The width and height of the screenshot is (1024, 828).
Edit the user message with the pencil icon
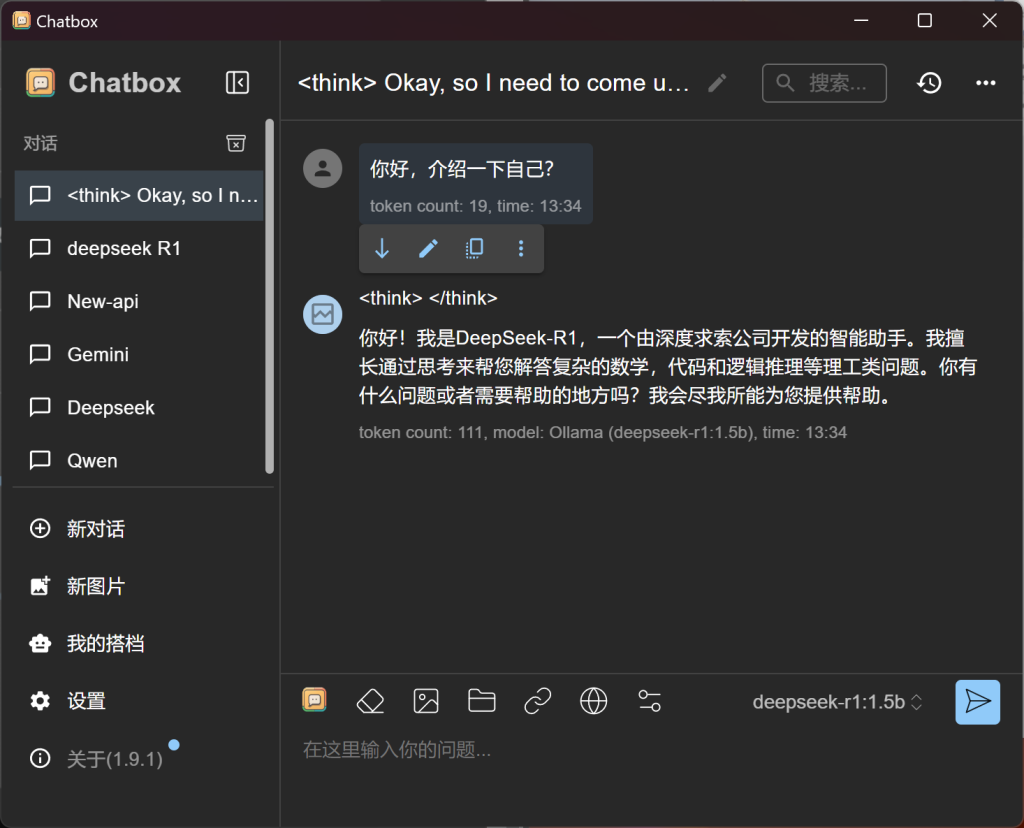(x=428, y=248)
